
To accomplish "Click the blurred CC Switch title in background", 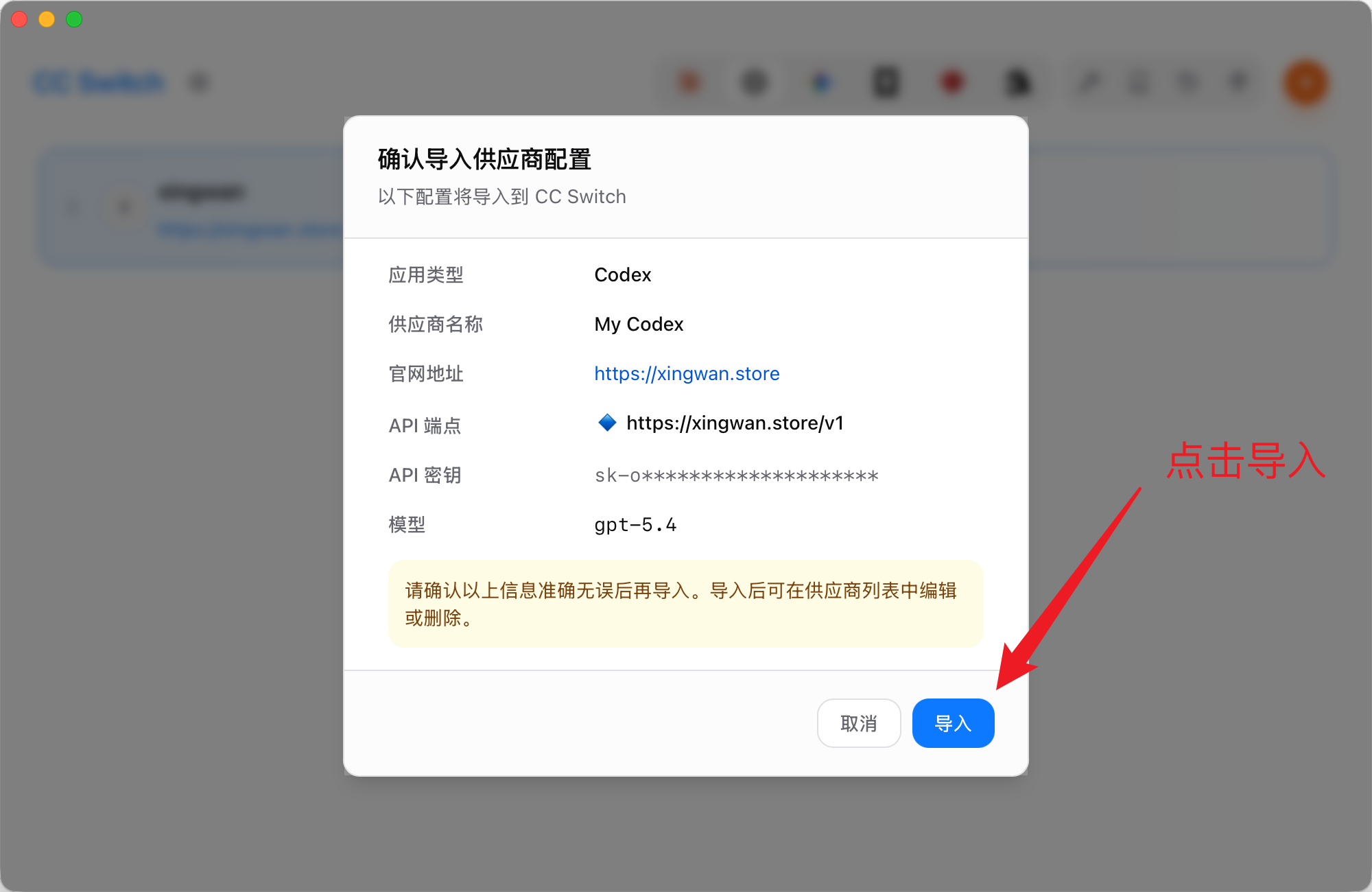I will coord(99,82).
